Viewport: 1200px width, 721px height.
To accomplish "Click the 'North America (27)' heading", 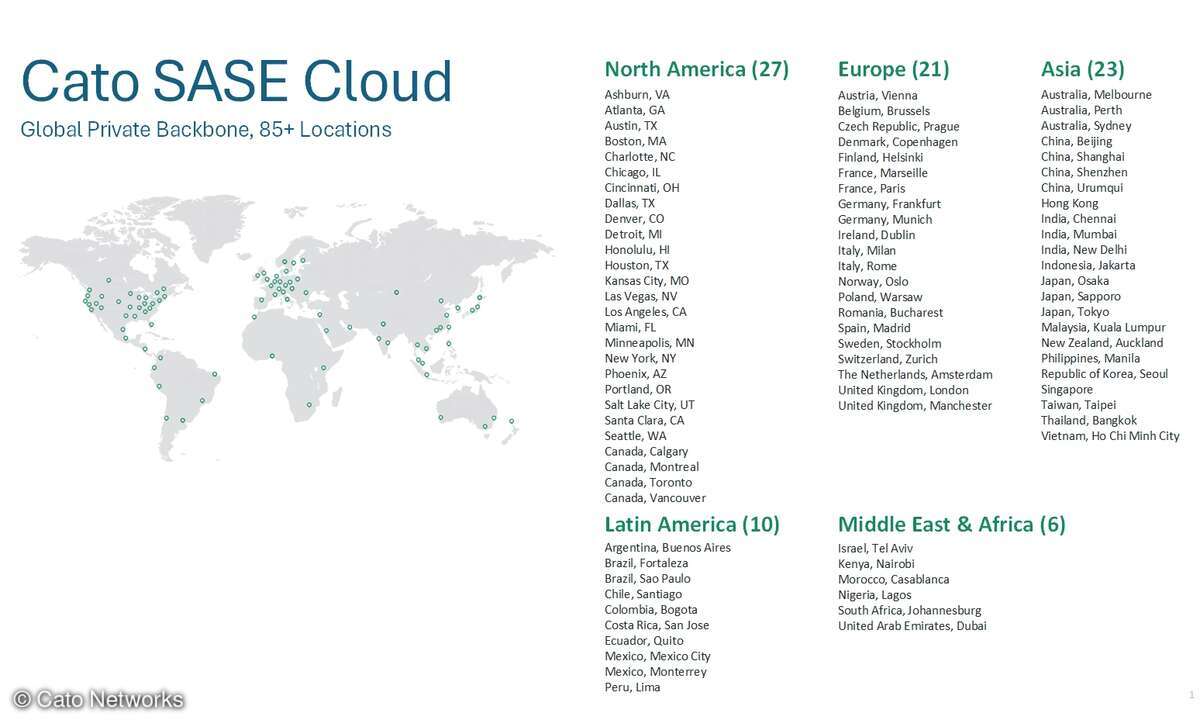I will click(697, 69).
